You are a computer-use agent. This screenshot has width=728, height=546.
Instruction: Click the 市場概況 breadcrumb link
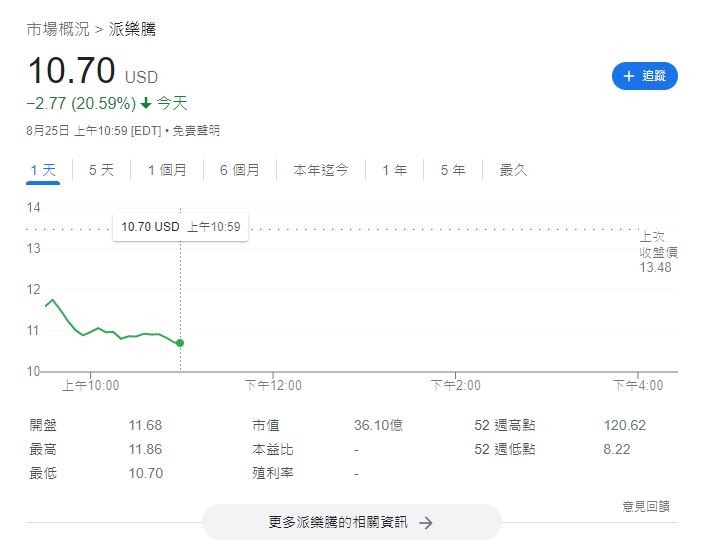[x=58, y=29]
